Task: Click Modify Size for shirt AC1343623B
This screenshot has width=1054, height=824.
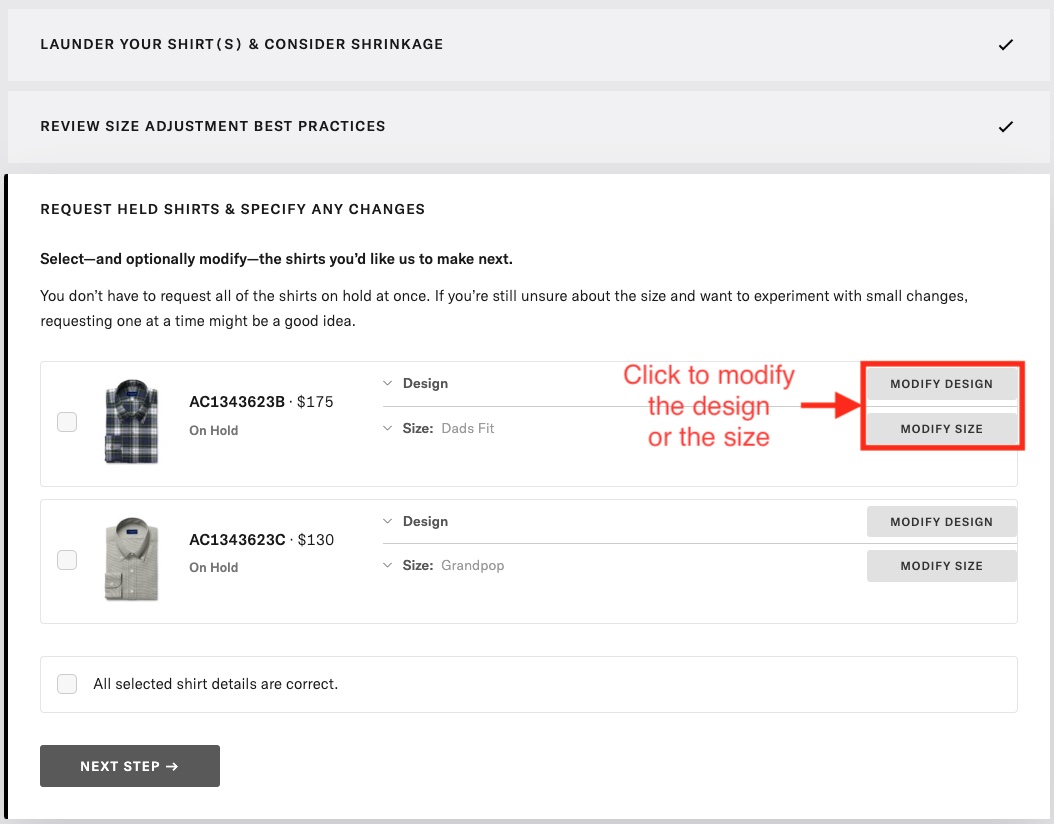Action: (x=941, y=428)
